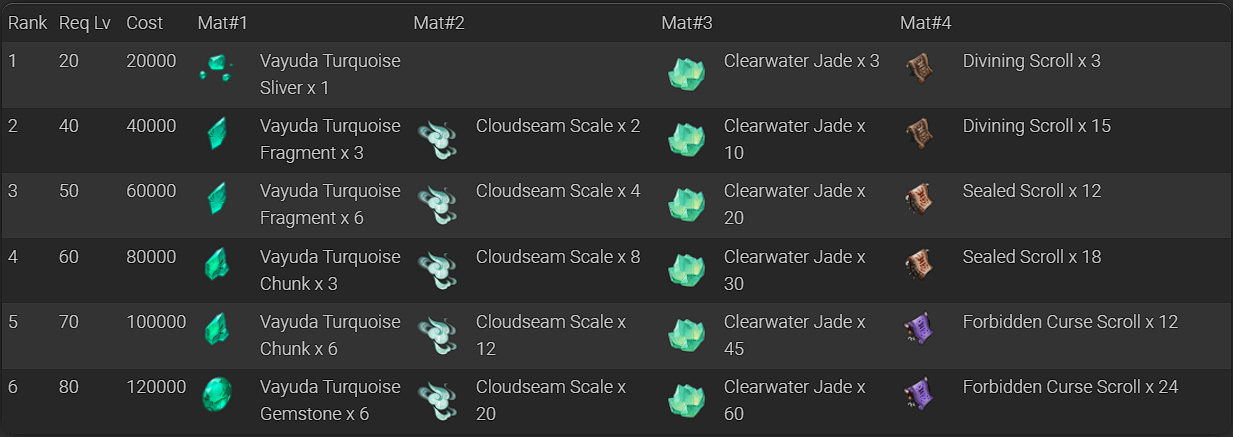Click the Sealed Scroll x 18 text
Viewport: 1233px width, 437px height.
(1031, 257)
